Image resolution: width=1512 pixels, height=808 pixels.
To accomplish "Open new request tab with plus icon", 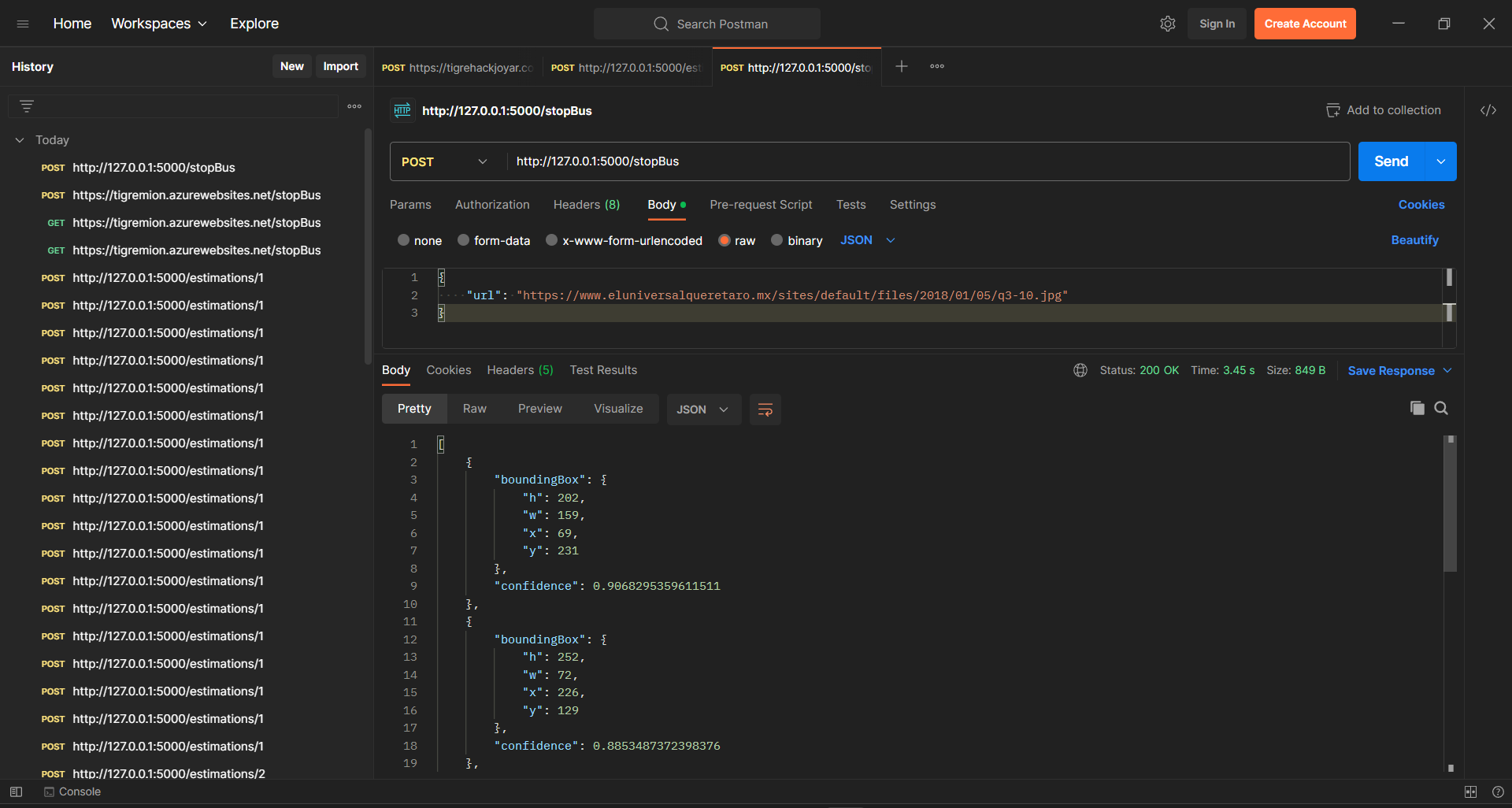I will tap(902, 67).
